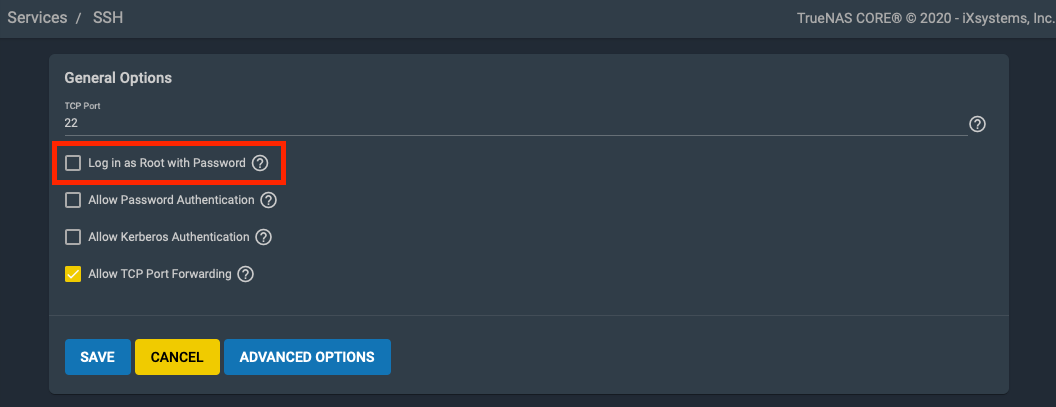Image resolution: width=1056 pixels, height=407 pixels.
Task: Go back to Services in breadcrumb
Action: (x=37, y=18)
